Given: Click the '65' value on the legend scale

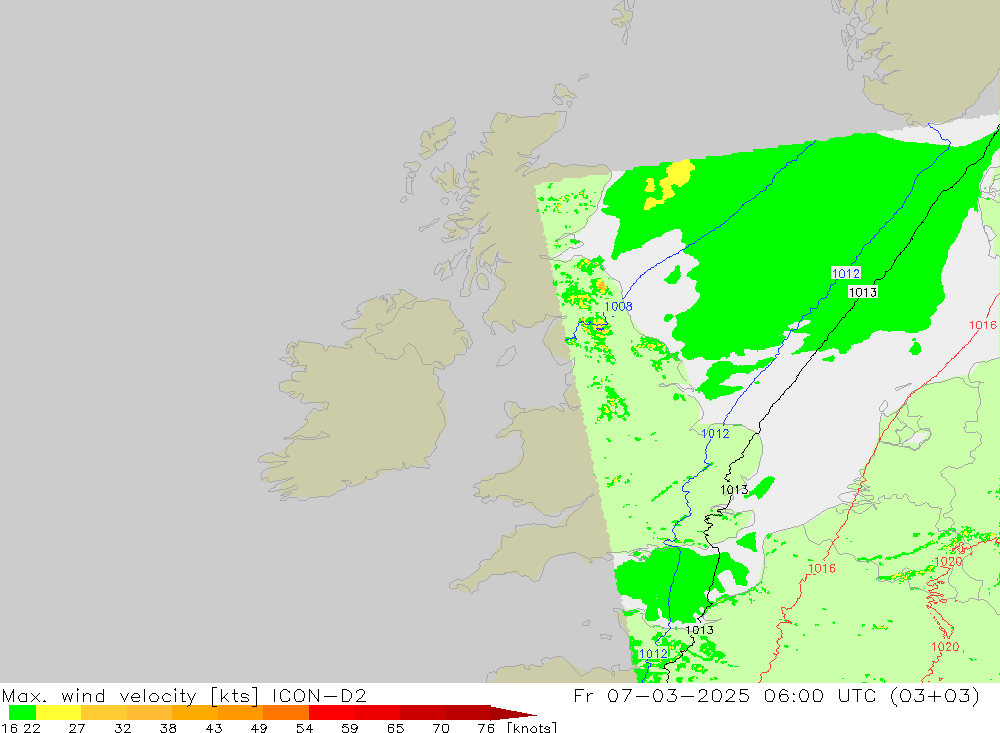Looking at the screenshot, I should pyautogui.click(x=395, y=727).
